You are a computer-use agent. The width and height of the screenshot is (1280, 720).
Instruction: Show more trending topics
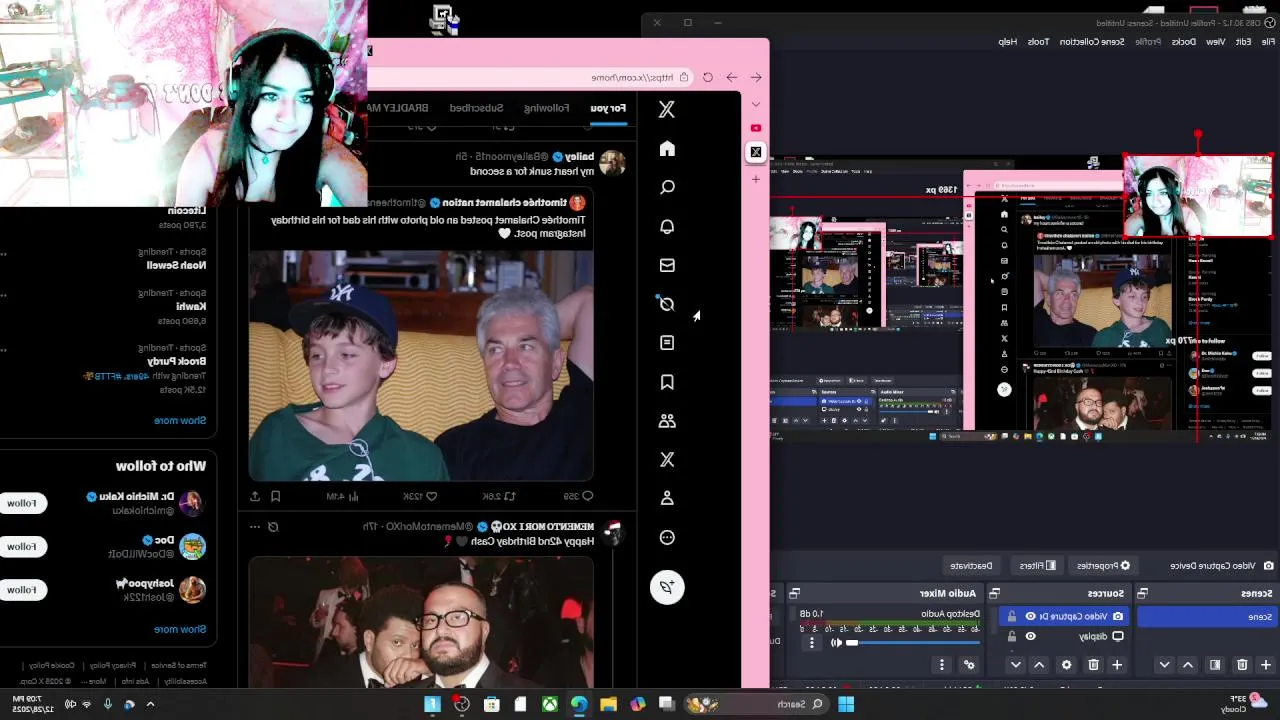(180, 420)
